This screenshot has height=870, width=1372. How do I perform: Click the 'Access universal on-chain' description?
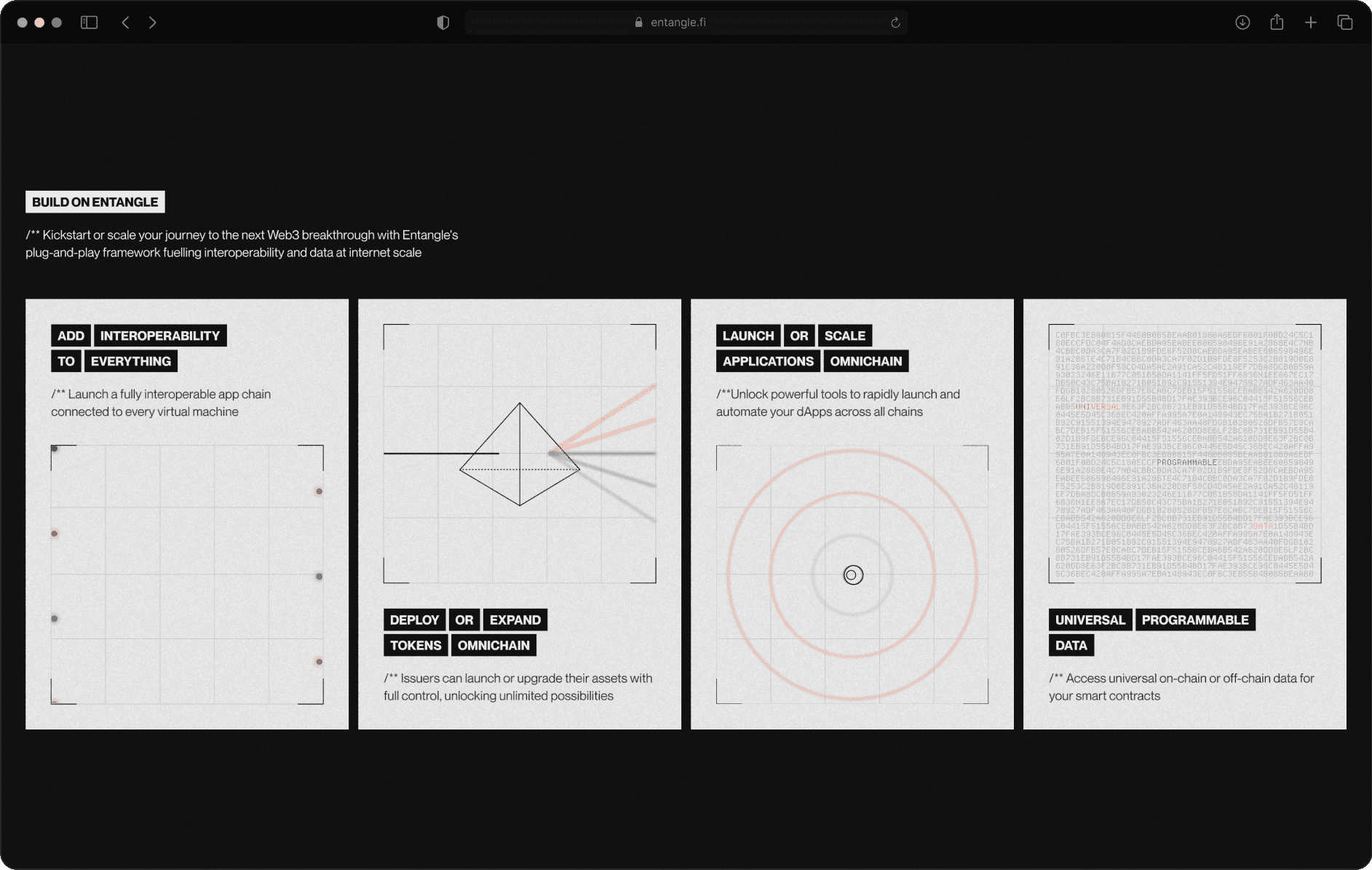1181,687
